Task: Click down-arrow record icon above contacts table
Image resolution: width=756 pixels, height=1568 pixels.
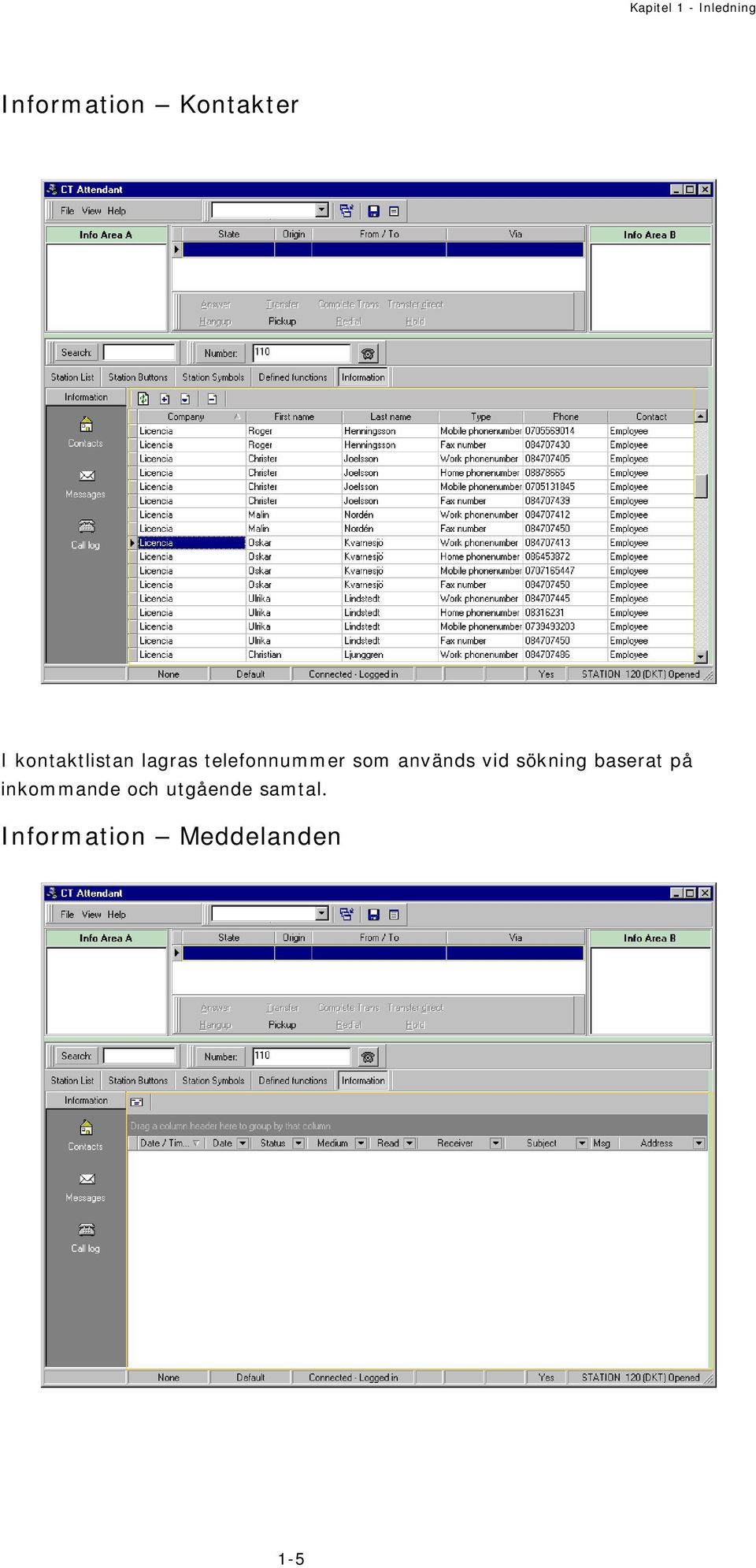Action: coord(185,399)
